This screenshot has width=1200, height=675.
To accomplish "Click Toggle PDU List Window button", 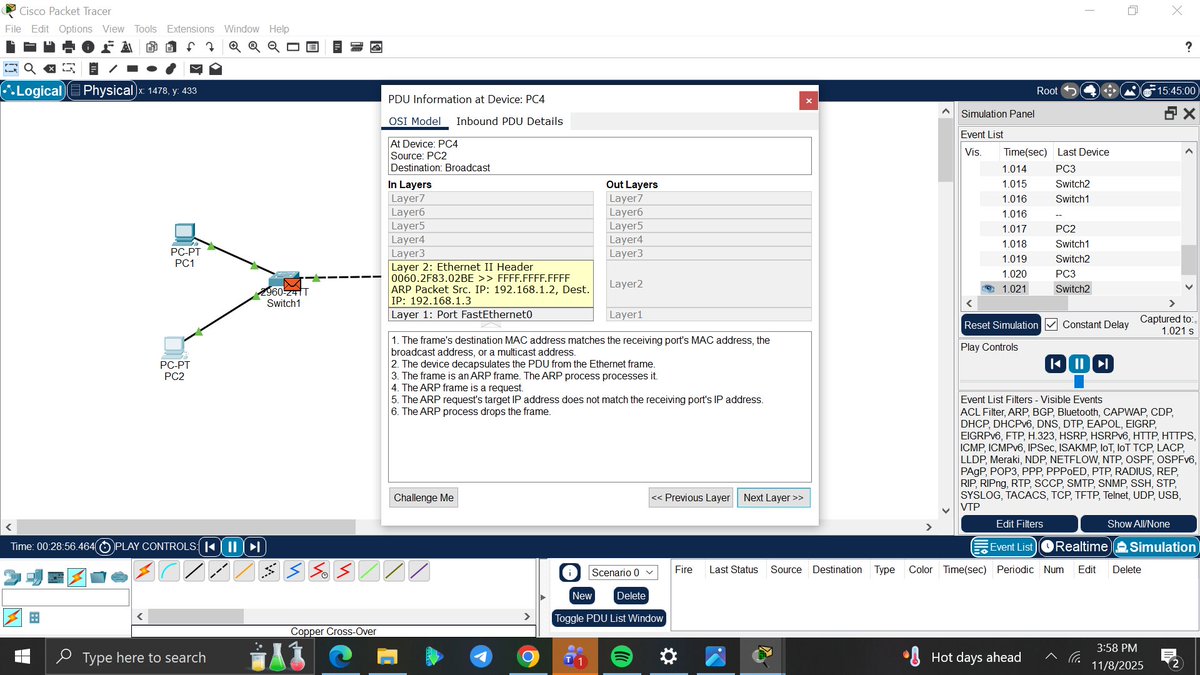I will [x=609, y=618].
